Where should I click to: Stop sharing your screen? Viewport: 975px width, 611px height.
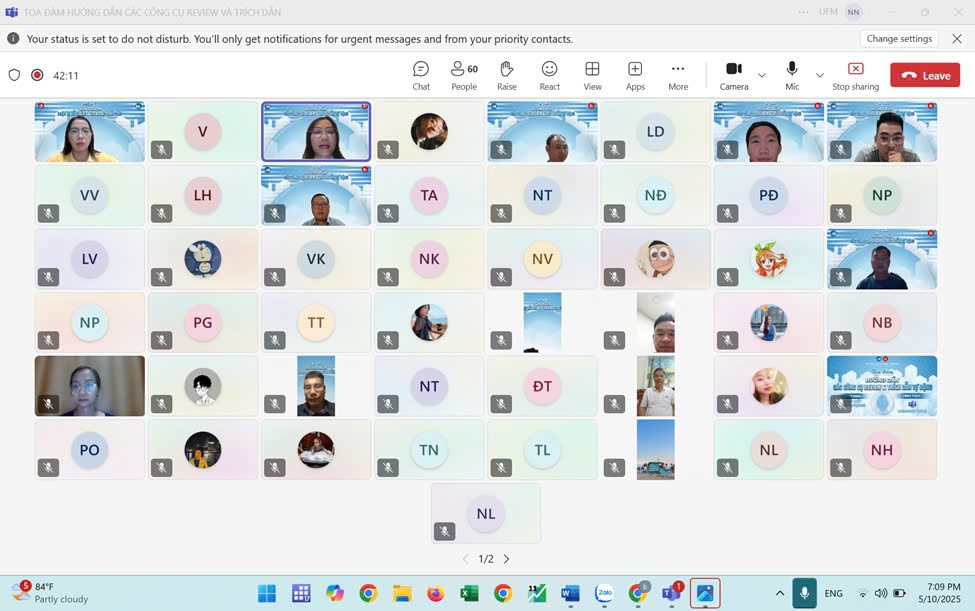click(855, 75)
